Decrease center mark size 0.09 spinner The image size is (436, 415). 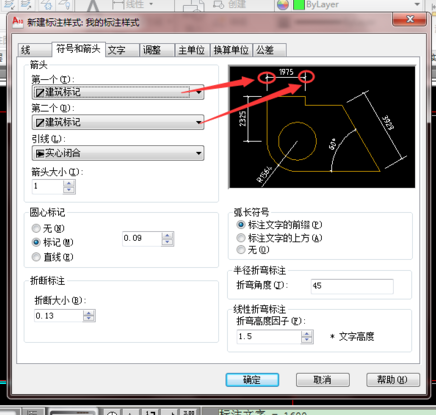[168, 242]
